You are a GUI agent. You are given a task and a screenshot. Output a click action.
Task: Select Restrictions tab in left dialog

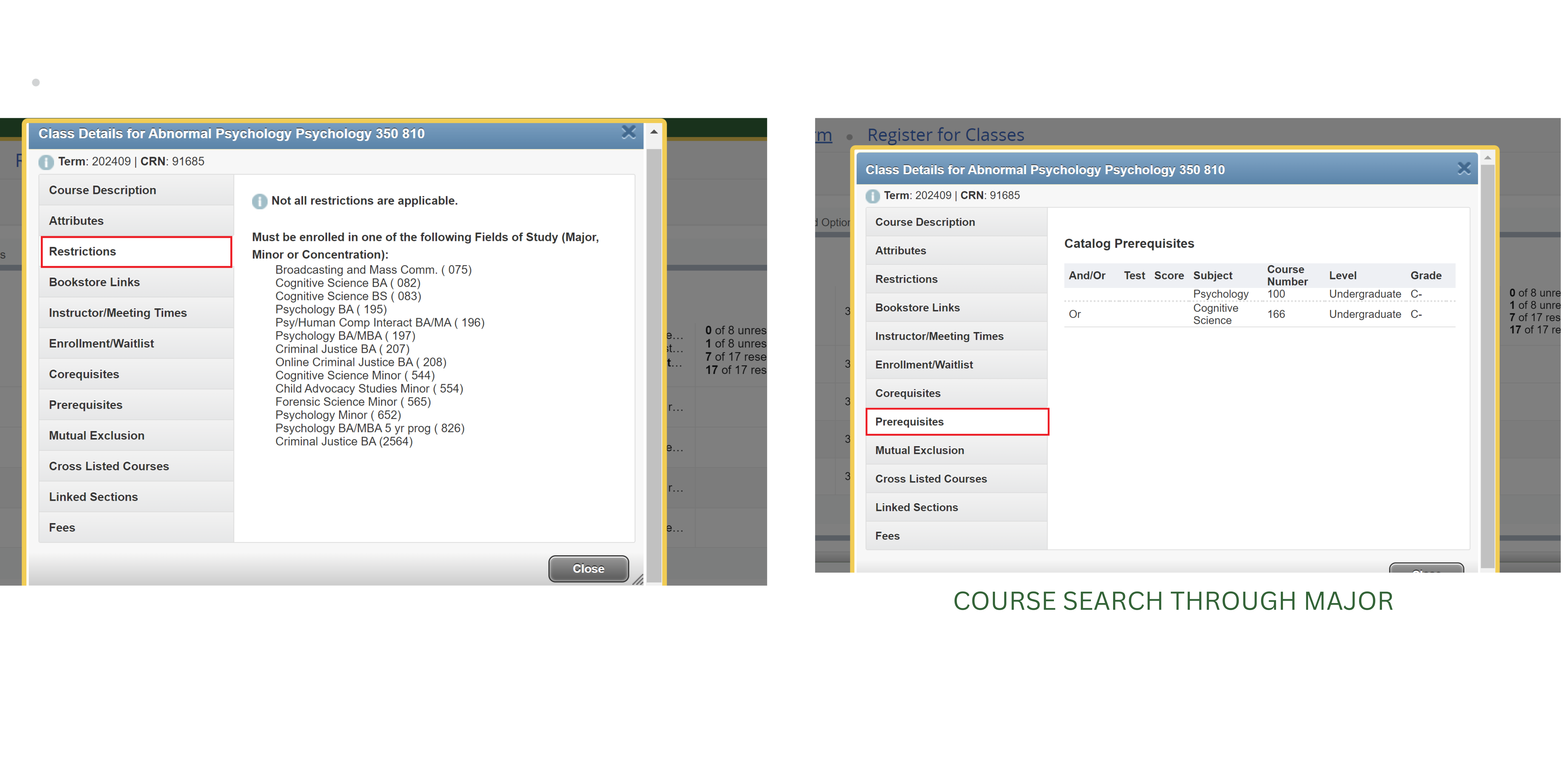[136, 251]
